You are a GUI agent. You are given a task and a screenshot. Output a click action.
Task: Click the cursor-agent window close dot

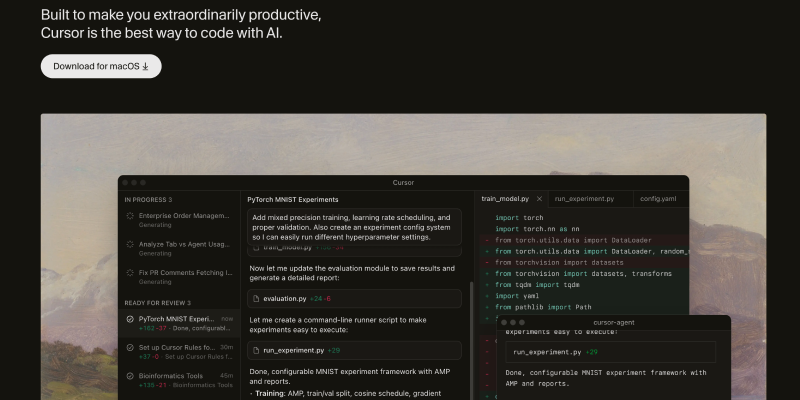(x=504, y=322)
